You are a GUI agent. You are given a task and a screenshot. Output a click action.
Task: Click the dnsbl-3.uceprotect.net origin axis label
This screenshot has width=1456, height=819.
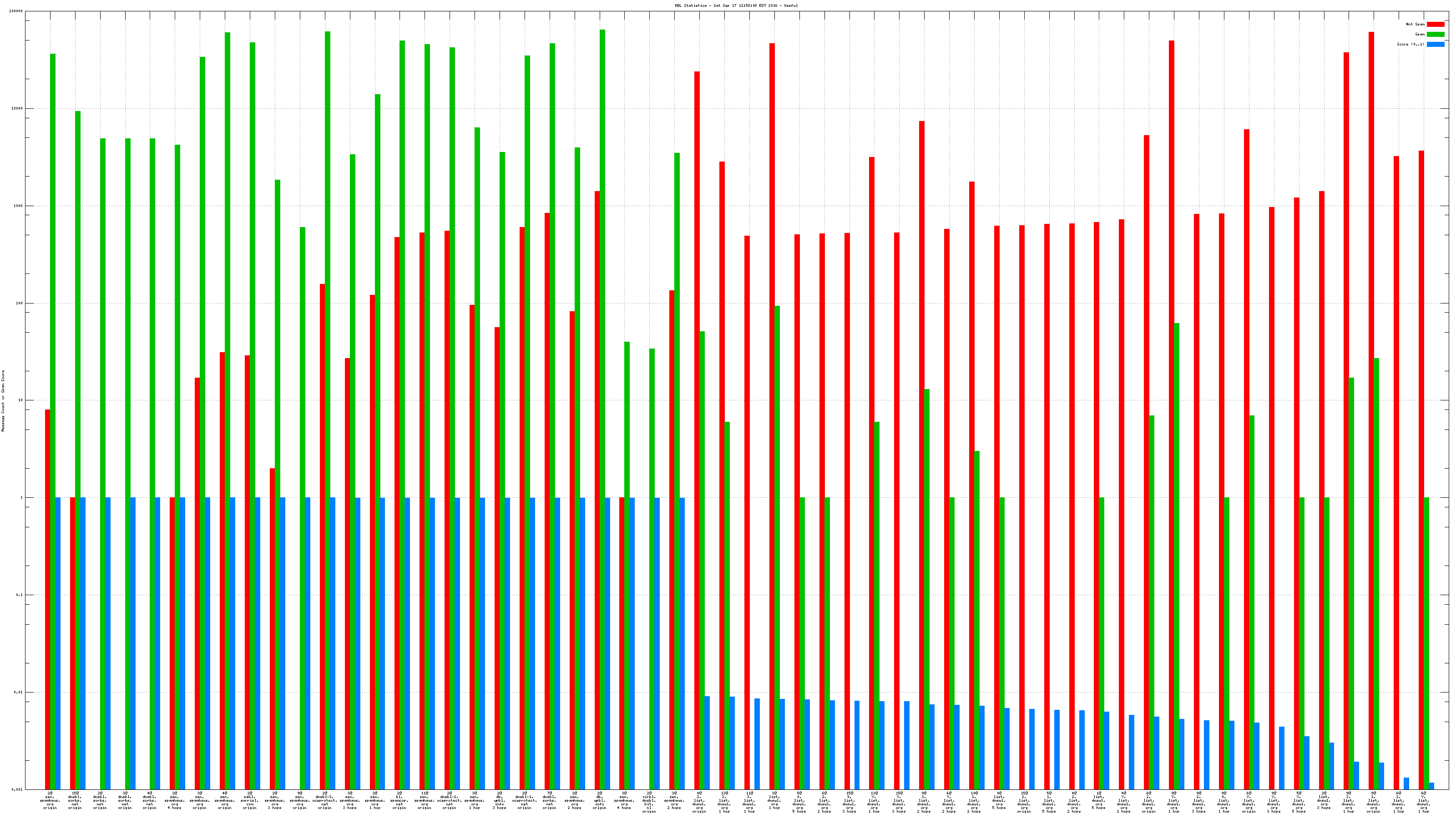pos(324,801)
